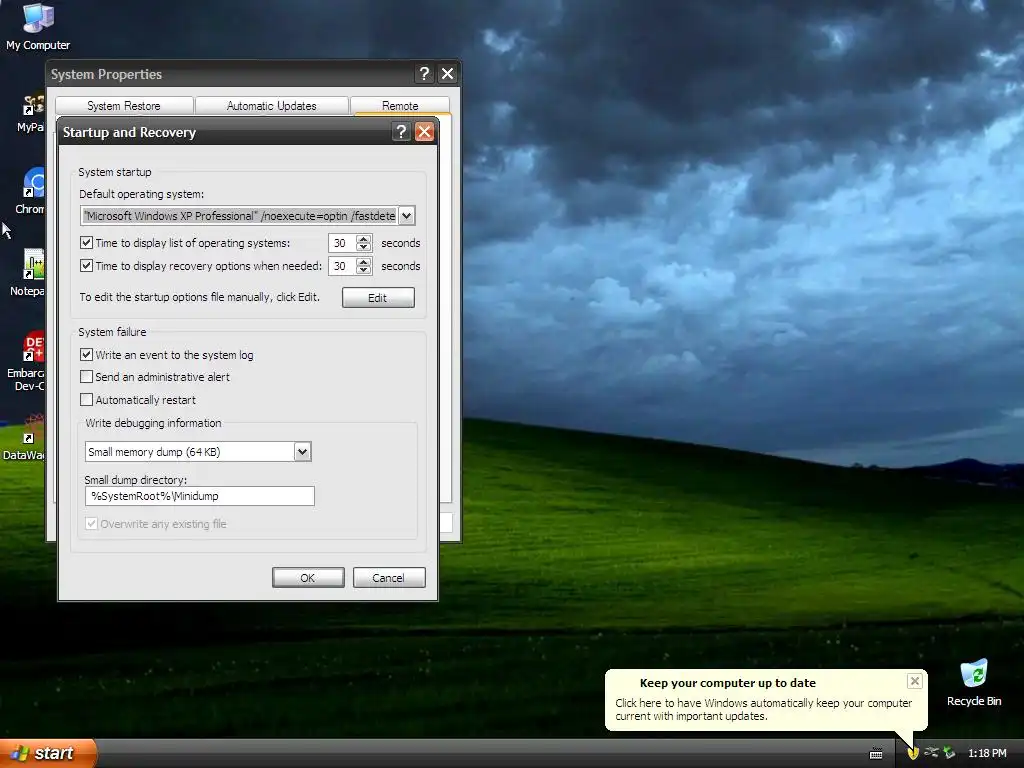Dismiss the Keep your computer up to date balloon
Image resolution: width=1024 pixels, height=768 pixels.
[x=914, y=681]
